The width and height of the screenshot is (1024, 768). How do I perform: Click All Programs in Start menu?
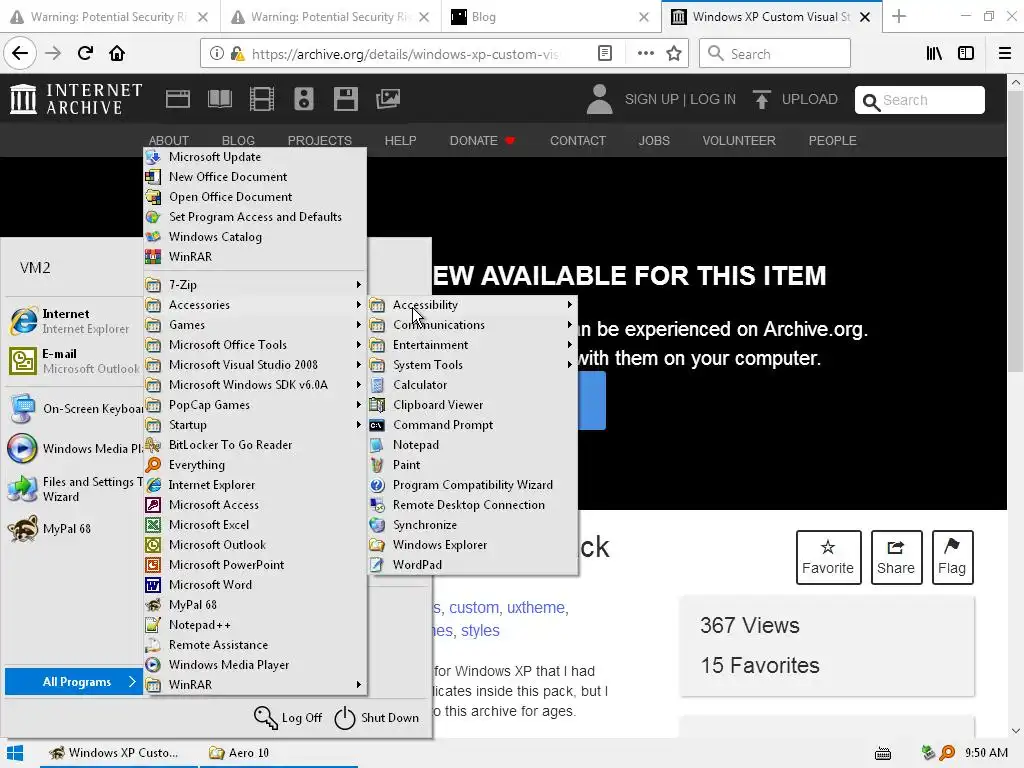(x=74, y=682)
